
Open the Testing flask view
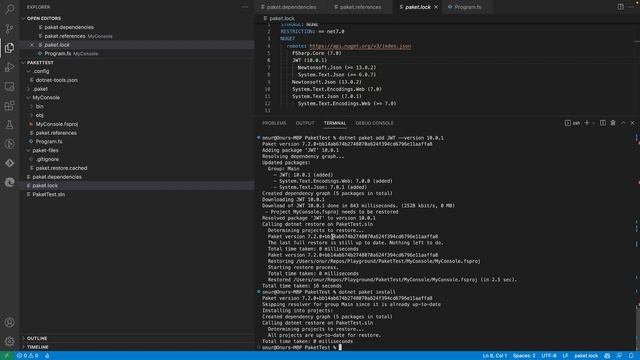[x=9, y=125]
